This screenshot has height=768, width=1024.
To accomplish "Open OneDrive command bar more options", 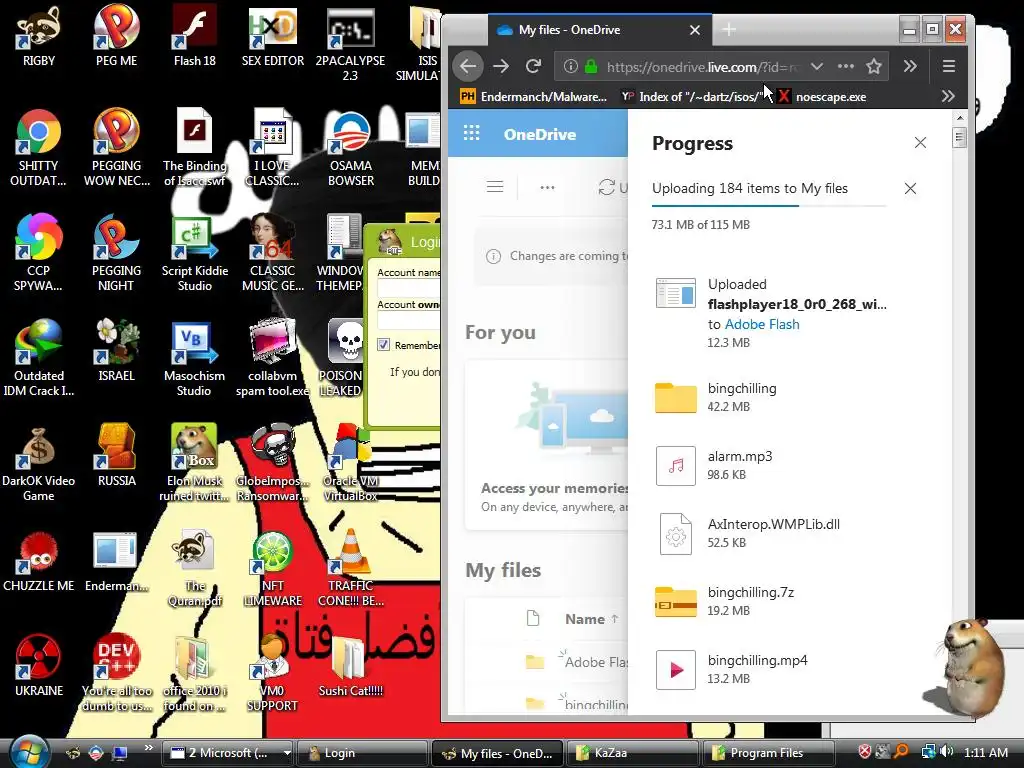I will pyautogui.click(x=547, y=187).
